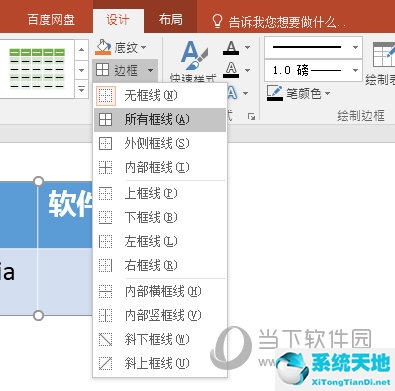Expand the table styles gallery More button

[82, 89]
